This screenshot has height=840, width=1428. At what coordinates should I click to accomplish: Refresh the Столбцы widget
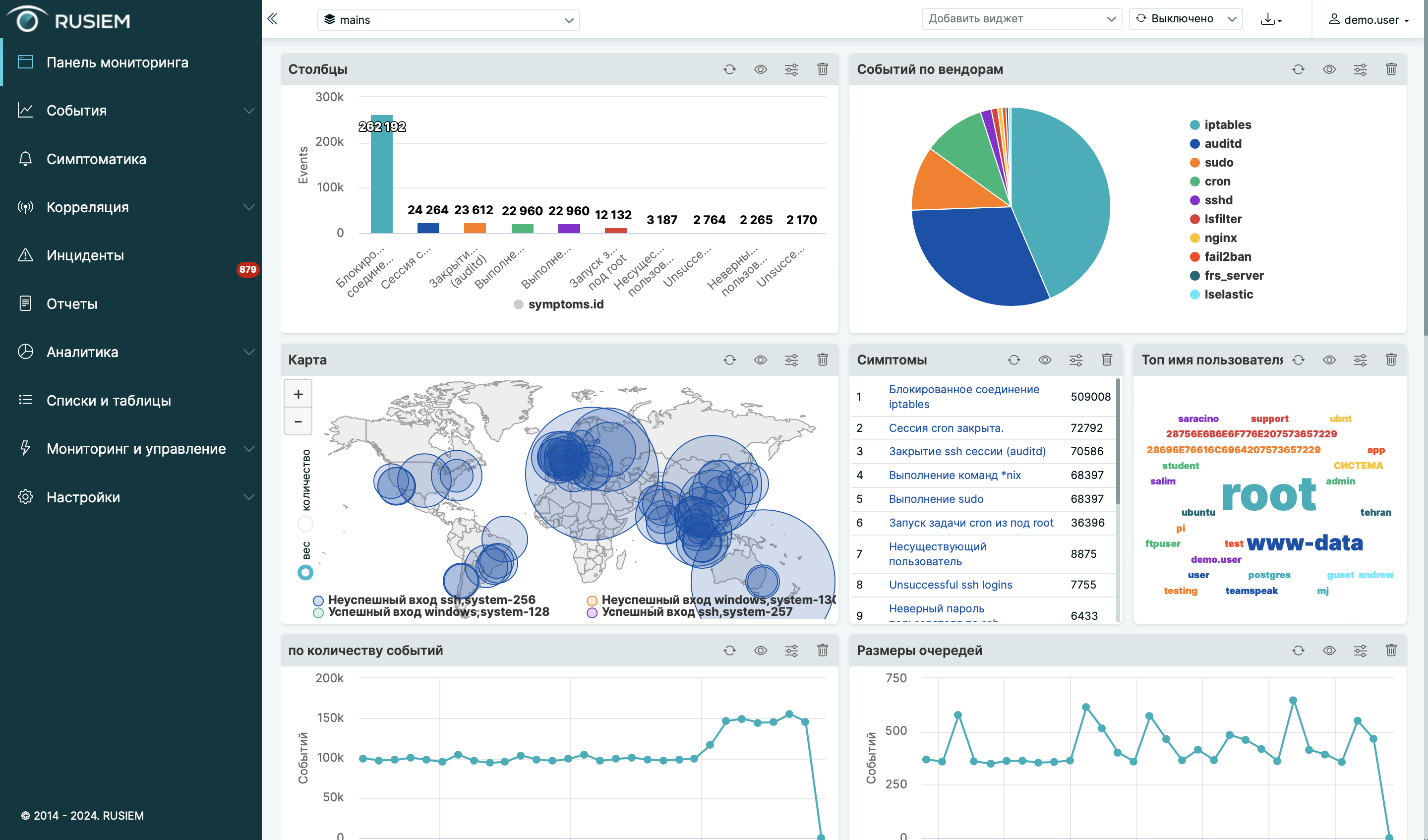pos(729,69)
